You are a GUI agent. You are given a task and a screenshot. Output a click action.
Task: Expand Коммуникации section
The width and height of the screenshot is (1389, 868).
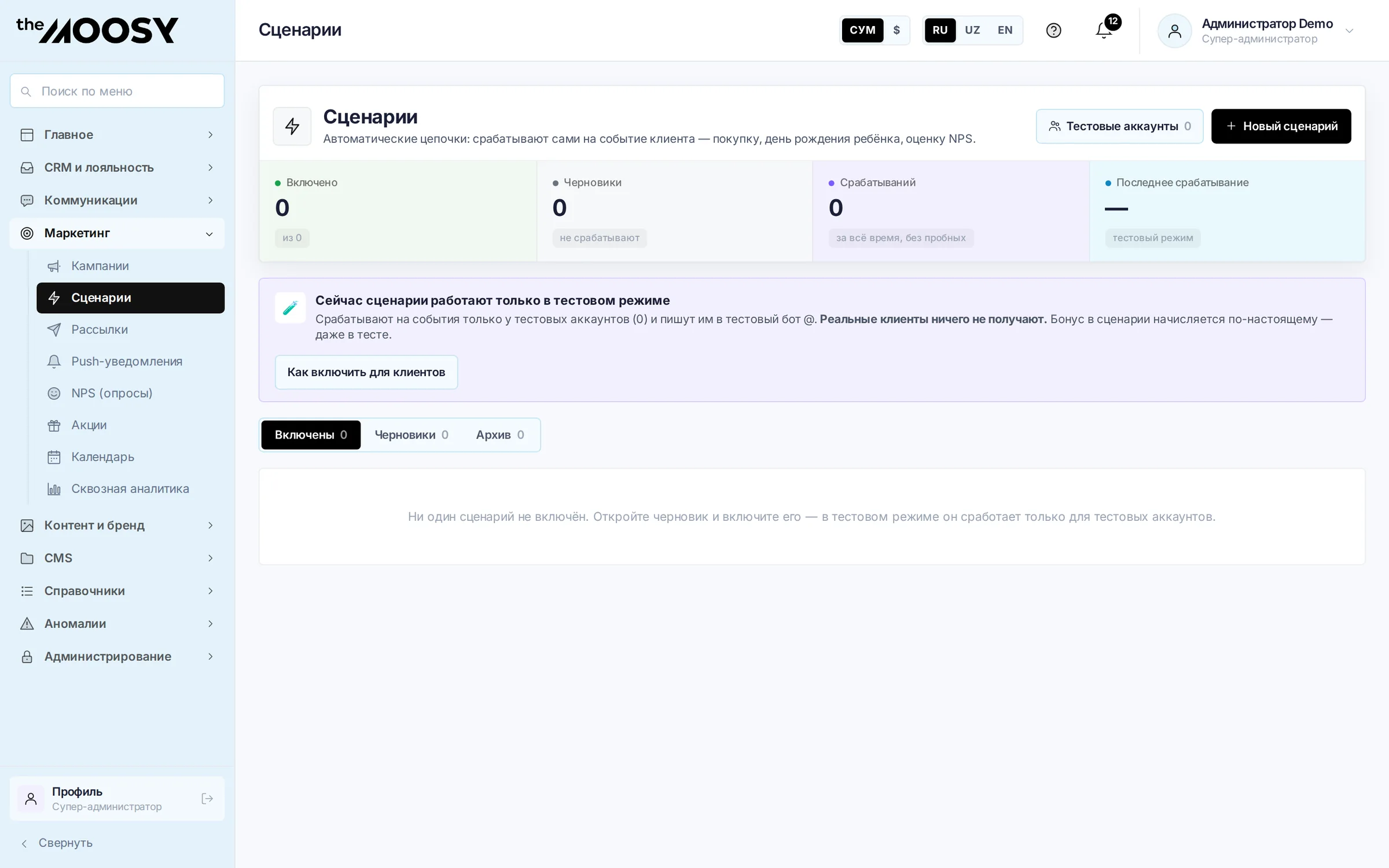(117, 200)
